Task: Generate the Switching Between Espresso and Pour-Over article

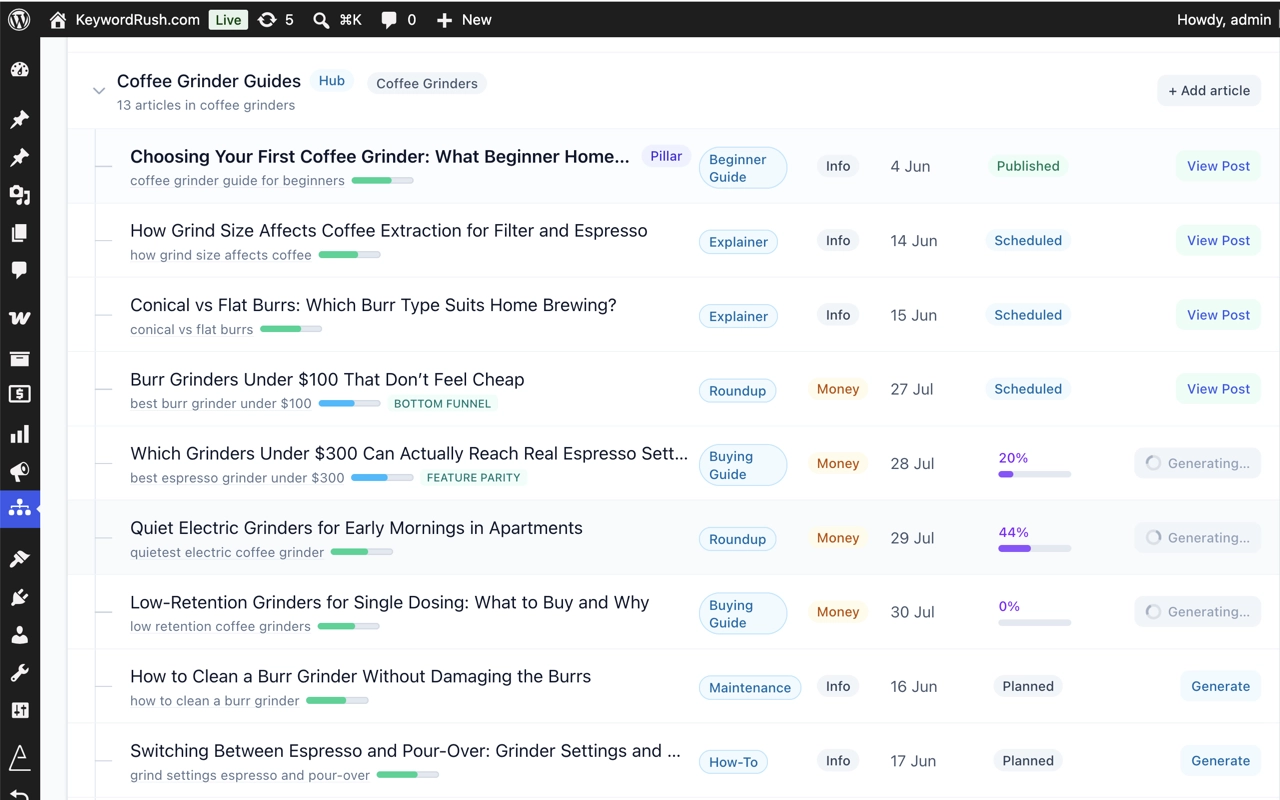Action: coord(1220,760)
